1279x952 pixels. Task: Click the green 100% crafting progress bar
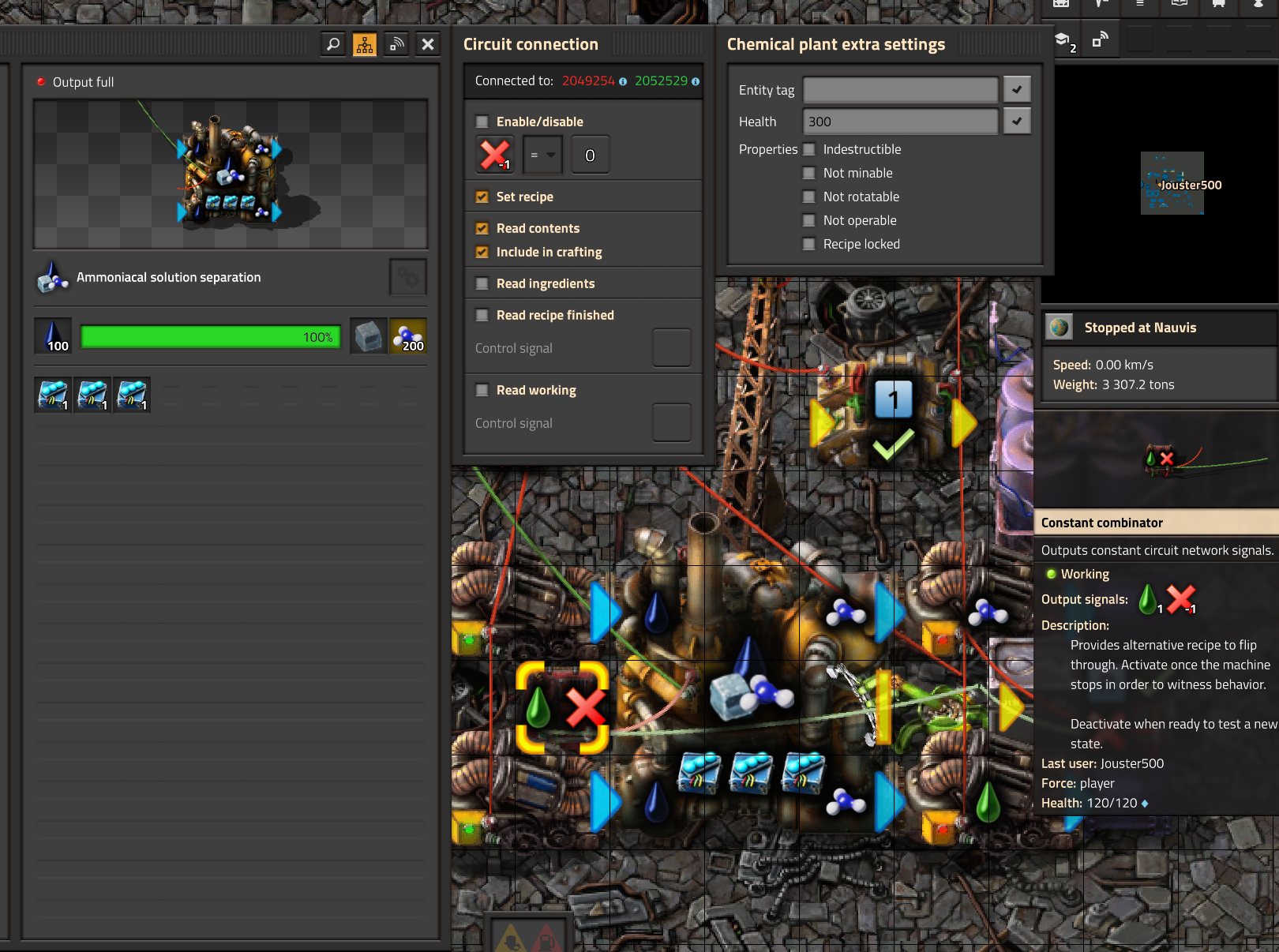click(211, 337)
